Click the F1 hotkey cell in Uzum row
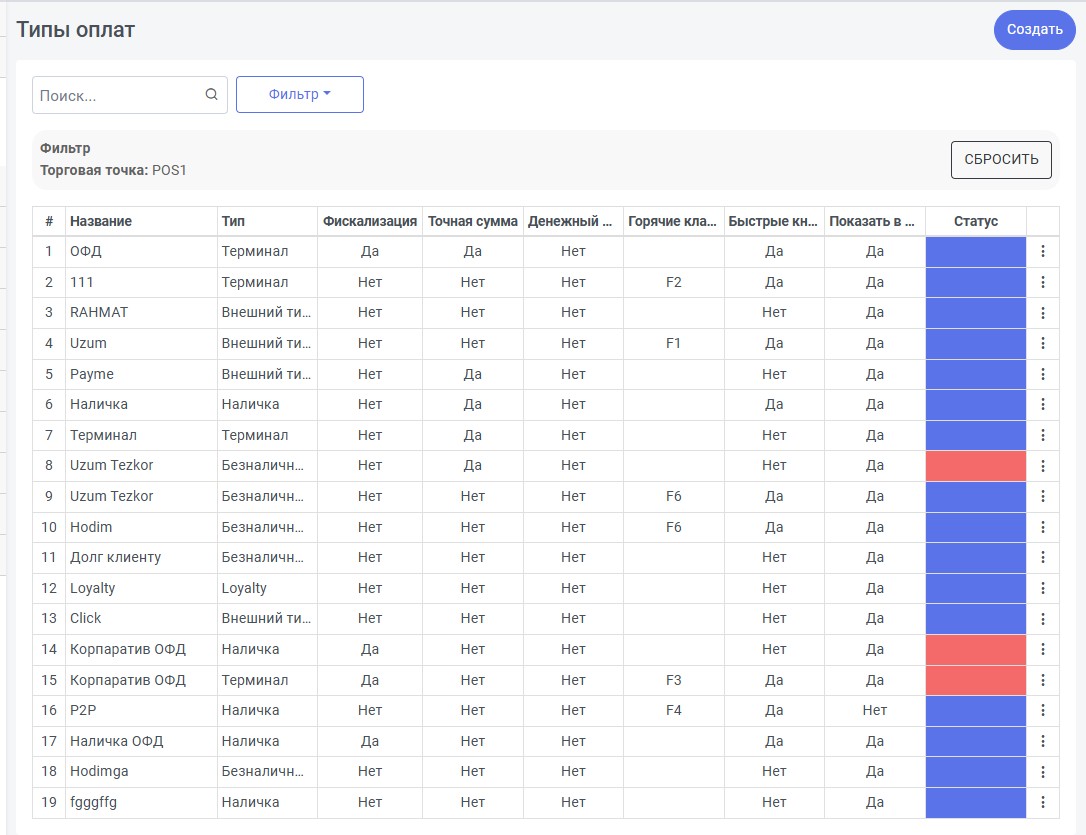 pos(674,343)
